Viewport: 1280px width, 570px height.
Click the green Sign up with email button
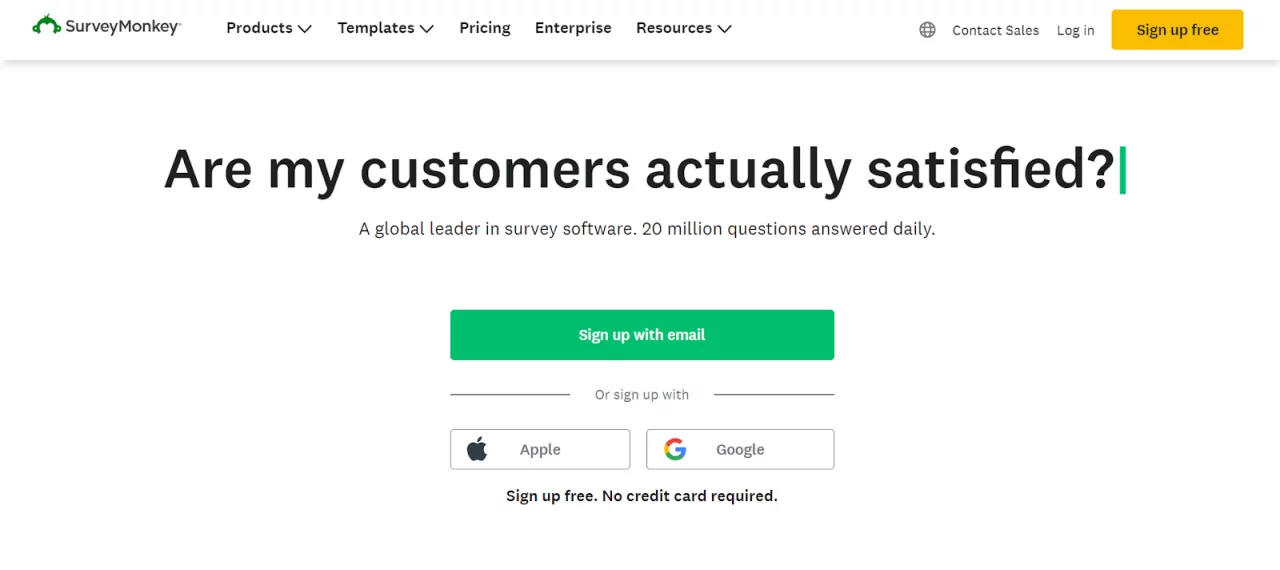(x=642, y=335)
